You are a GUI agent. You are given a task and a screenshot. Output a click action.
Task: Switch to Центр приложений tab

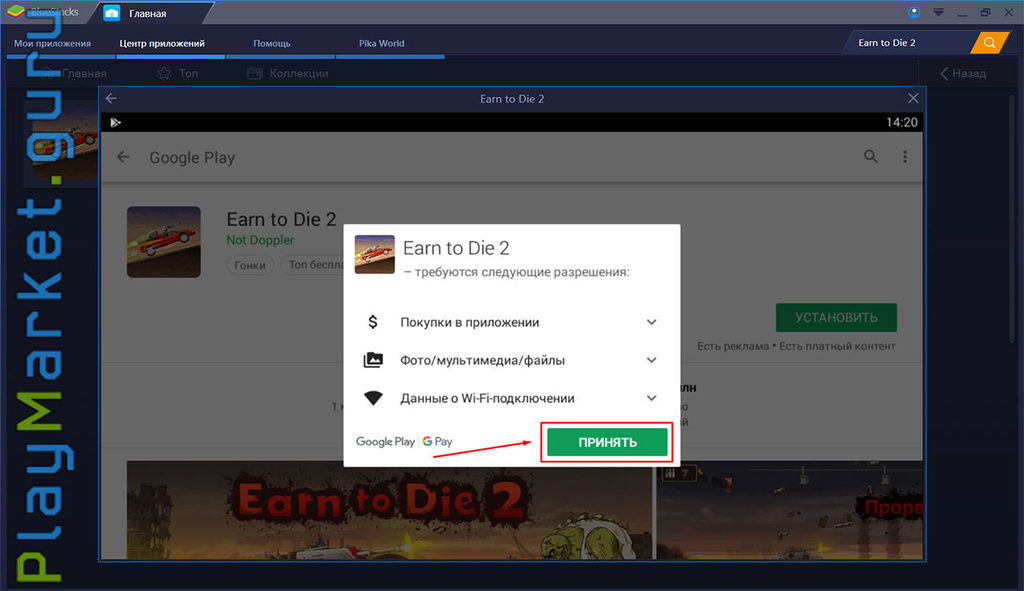(162, 43)
